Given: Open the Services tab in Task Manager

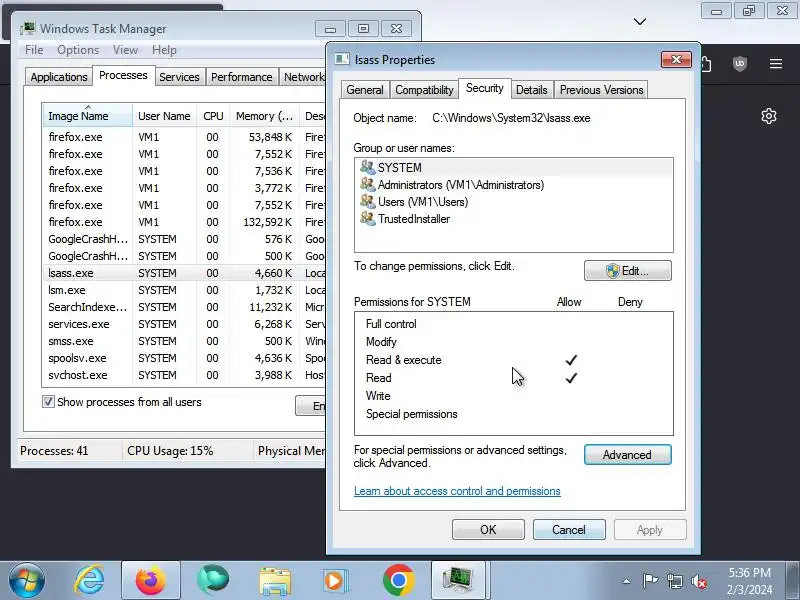Looking at the screenshot, I should [179, 77].
